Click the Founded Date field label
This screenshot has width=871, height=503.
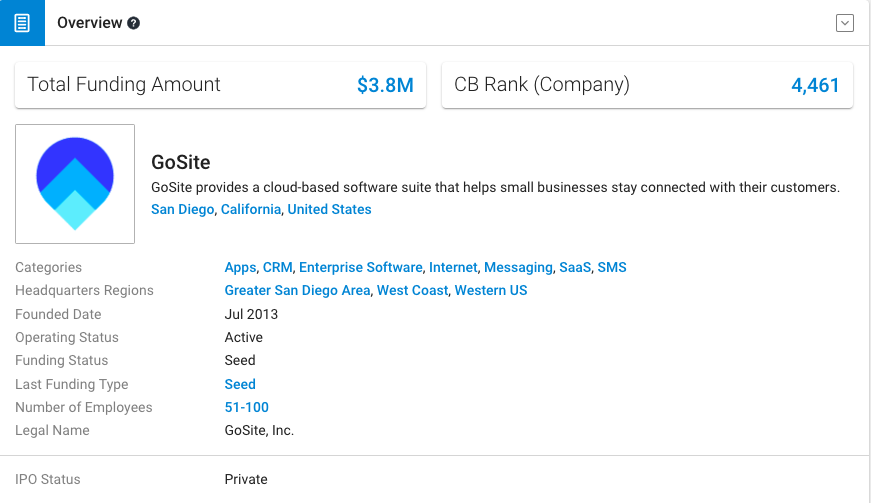(x=58, y=314)
